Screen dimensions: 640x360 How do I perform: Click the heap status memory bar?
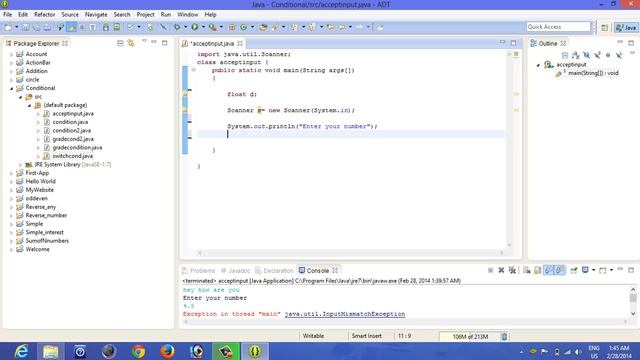tap(470, 337)
